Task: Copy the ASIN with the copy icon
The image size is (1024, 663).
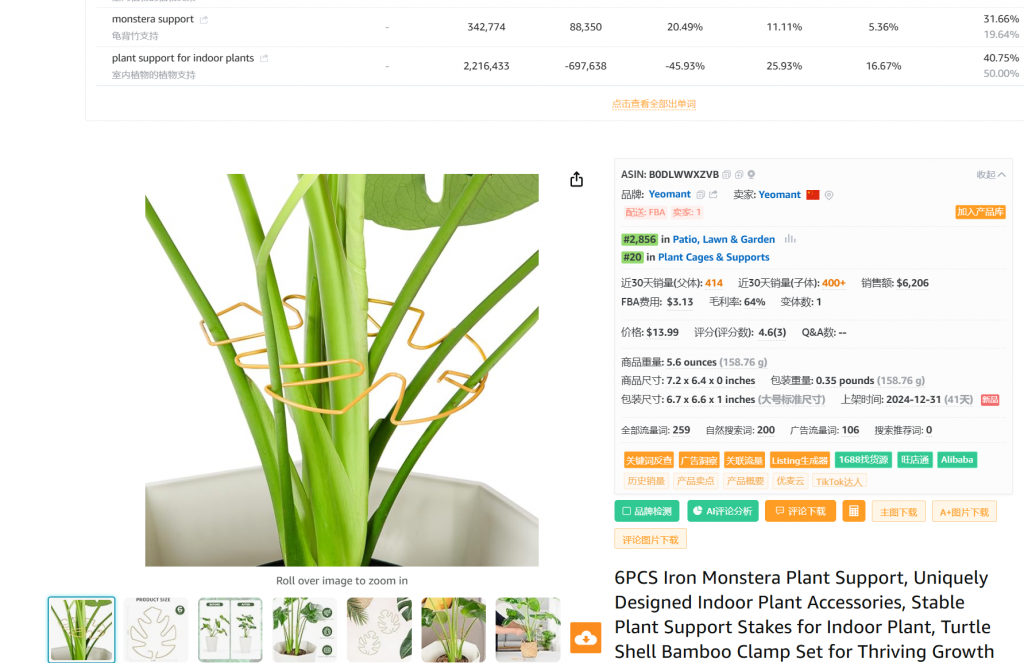Action: (726, 174)
